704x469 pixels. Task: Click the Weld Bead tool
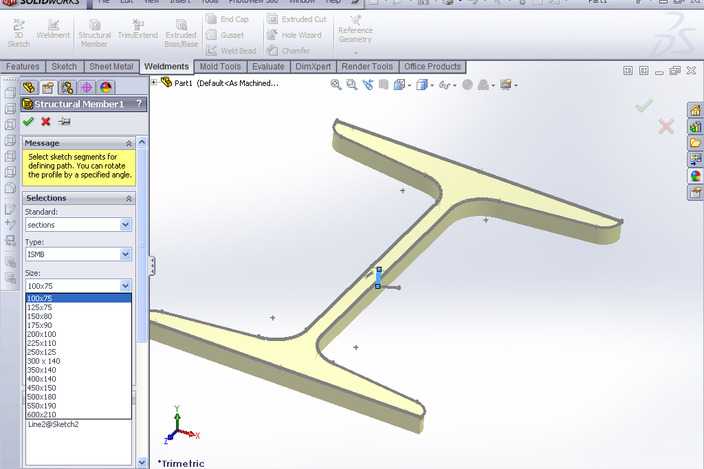231,51
